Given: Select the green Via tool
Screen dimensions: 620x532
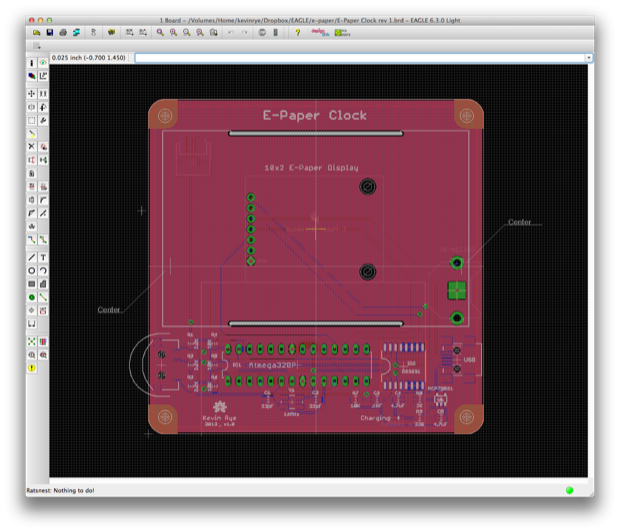Looking at the screenshot, I should coord(32,297).
